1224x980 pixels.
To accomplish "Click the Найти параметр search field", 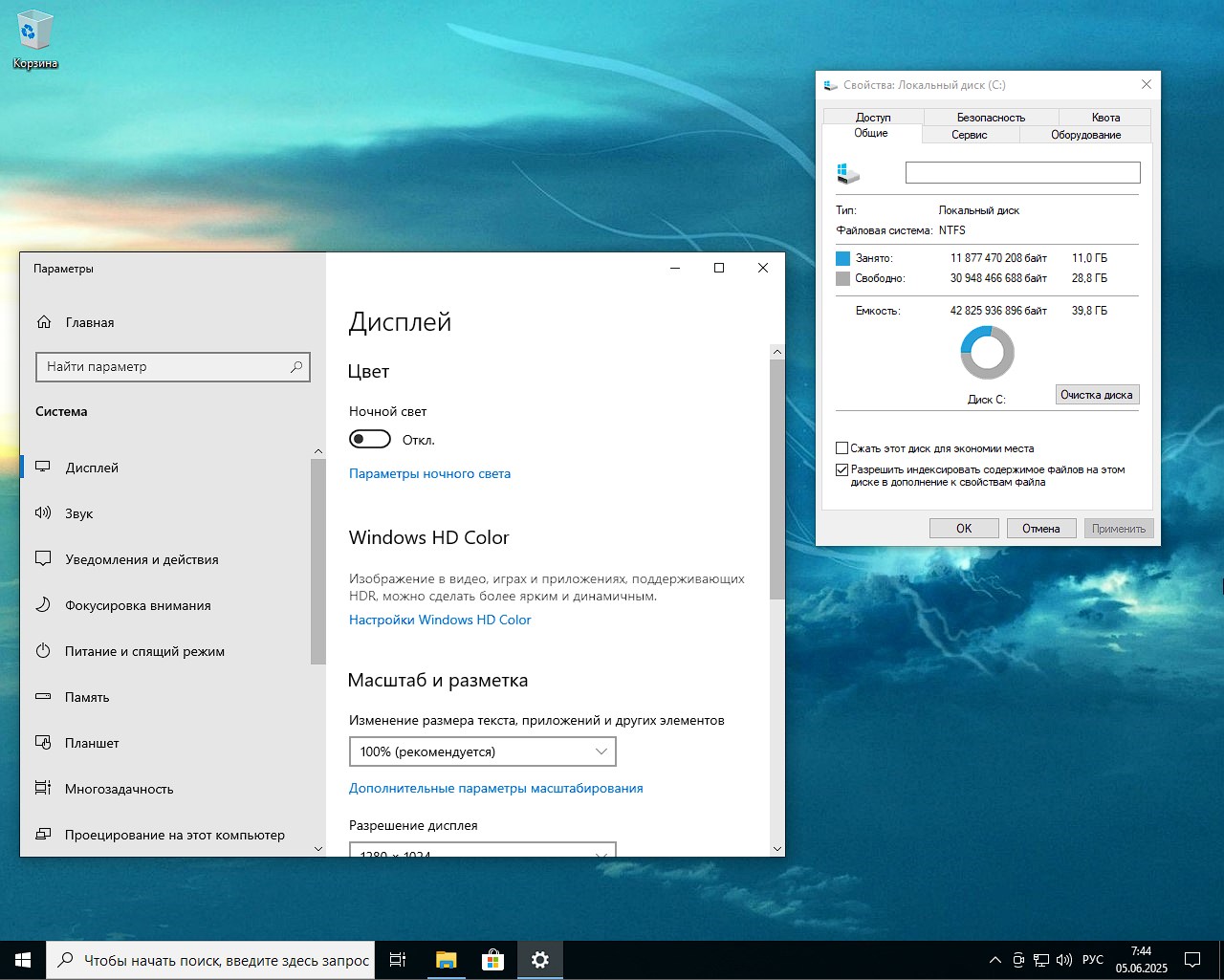I will tap(173, 366).
